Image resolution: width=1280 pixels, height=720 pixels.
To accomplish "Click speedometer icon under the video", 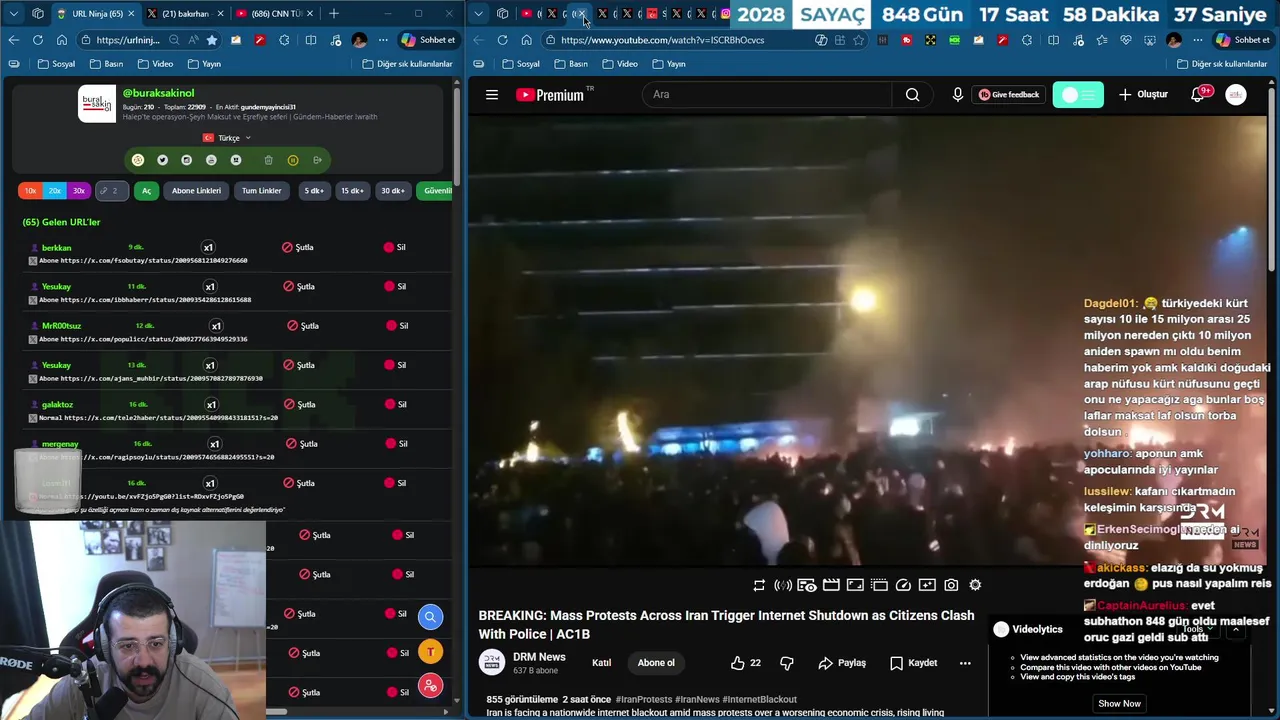I will pos(903,585).
